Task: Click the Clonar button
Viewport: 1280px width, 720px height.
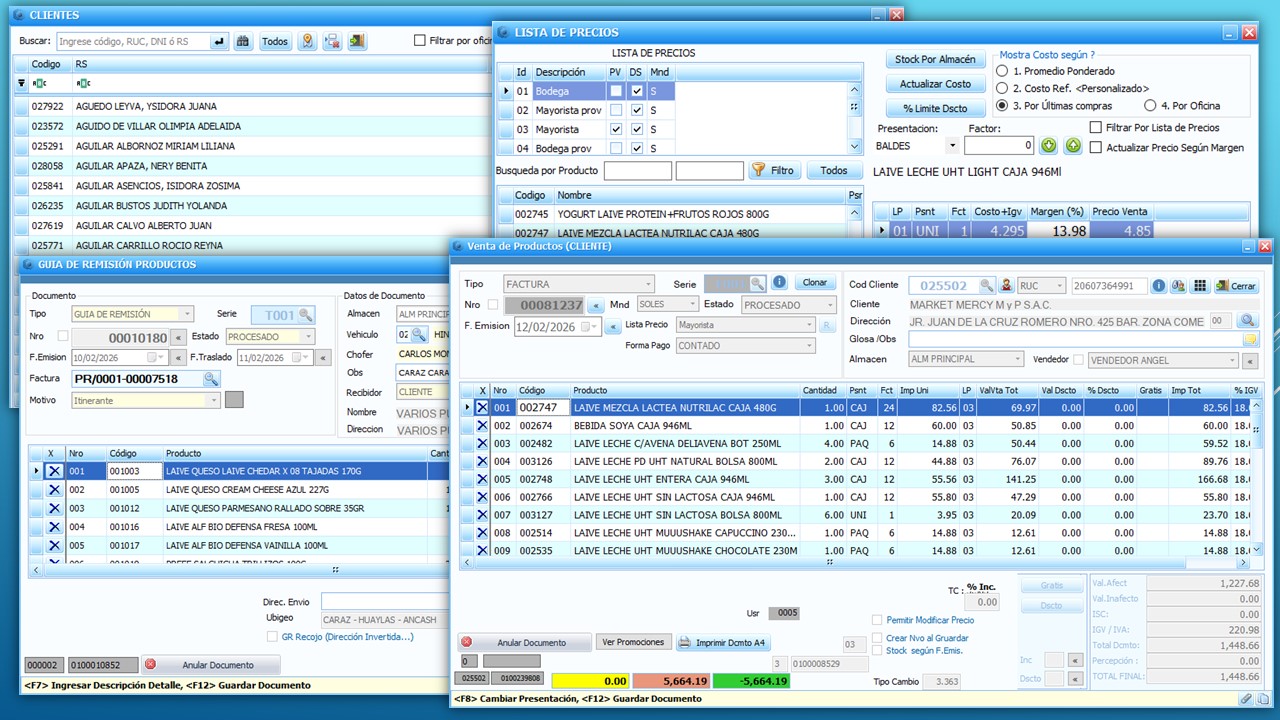Action: pyautogui.click(x=816, y=283)
